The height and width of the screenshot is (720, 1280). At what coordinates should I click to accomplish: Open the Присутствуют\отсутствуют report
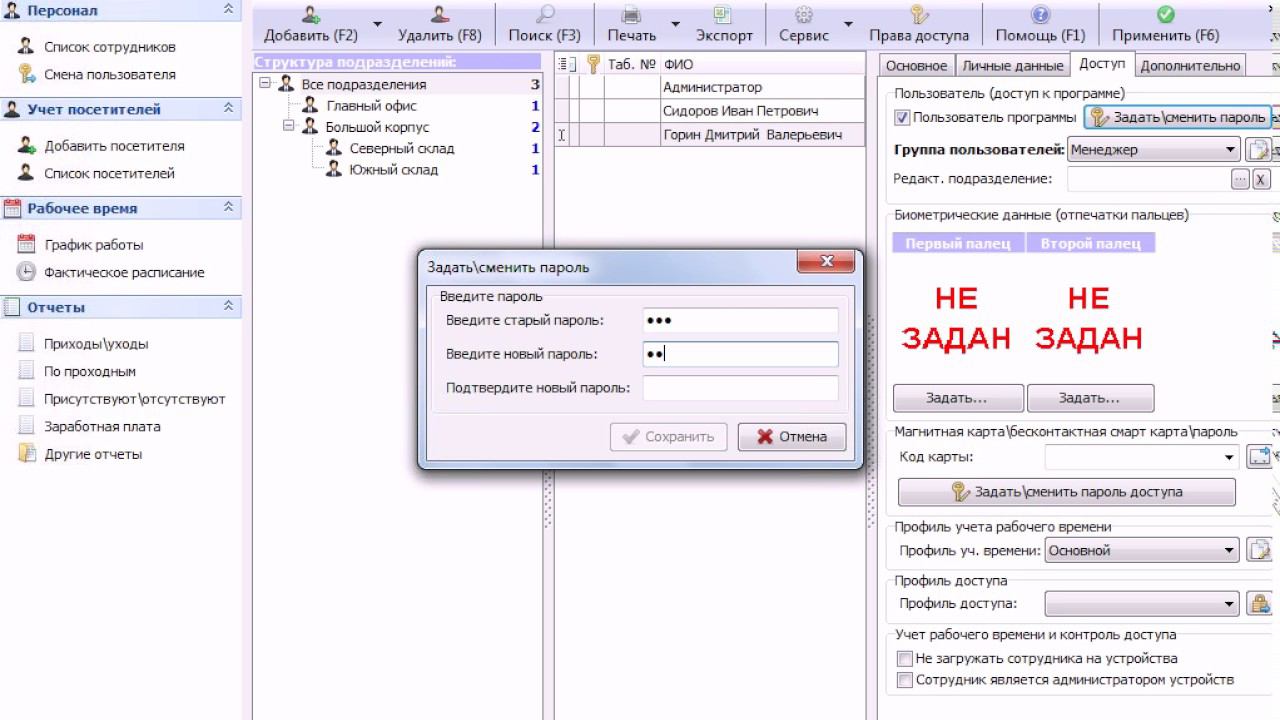pyautogui.click(x=135, y=399)
